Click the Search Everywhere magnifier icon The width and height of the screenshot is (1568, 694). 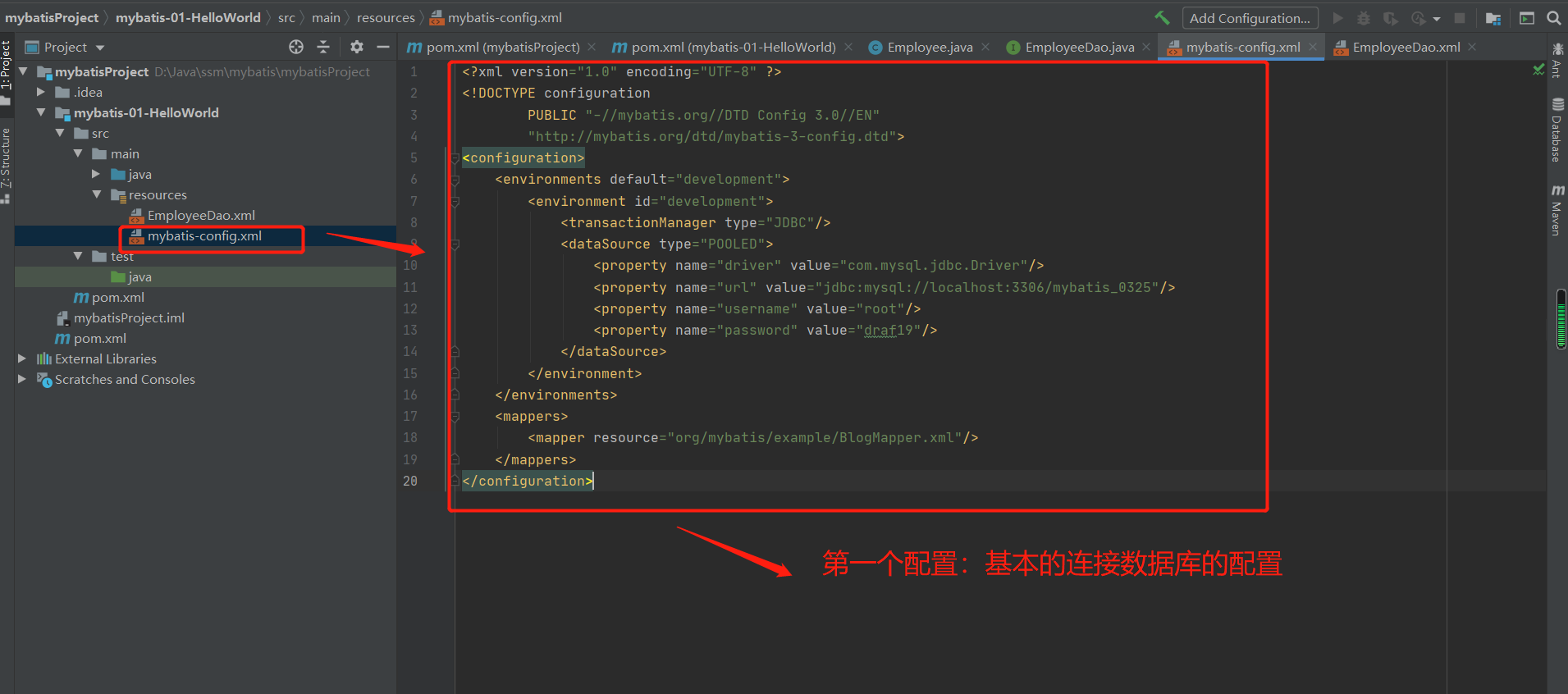pyautogui.click(x=1553, y=18)
